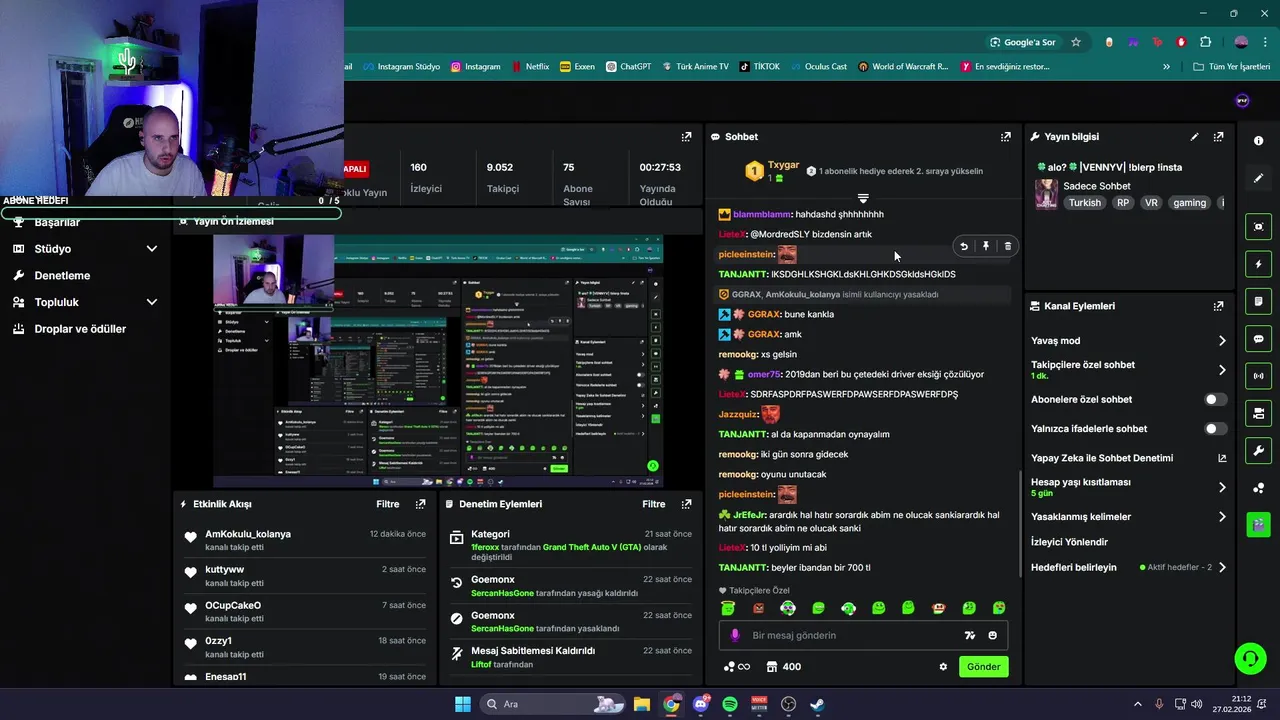Pop out the Etkinlik Akışı panel
The width and height of the screenshot is (1280, 720).
420,504
